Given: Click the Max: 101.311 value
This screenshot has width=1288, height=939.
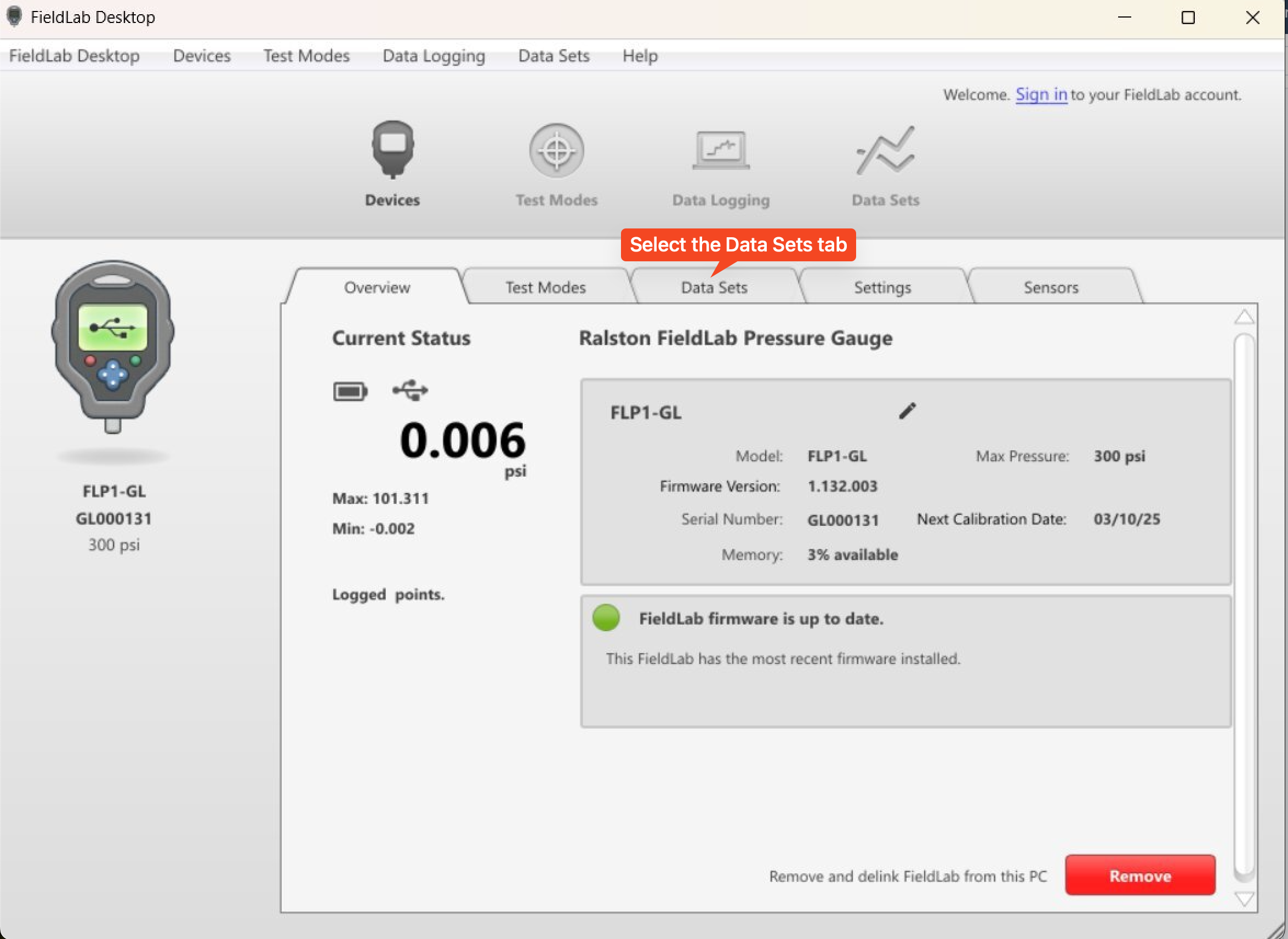Looking at the screenshot, I should click(380, 499).
